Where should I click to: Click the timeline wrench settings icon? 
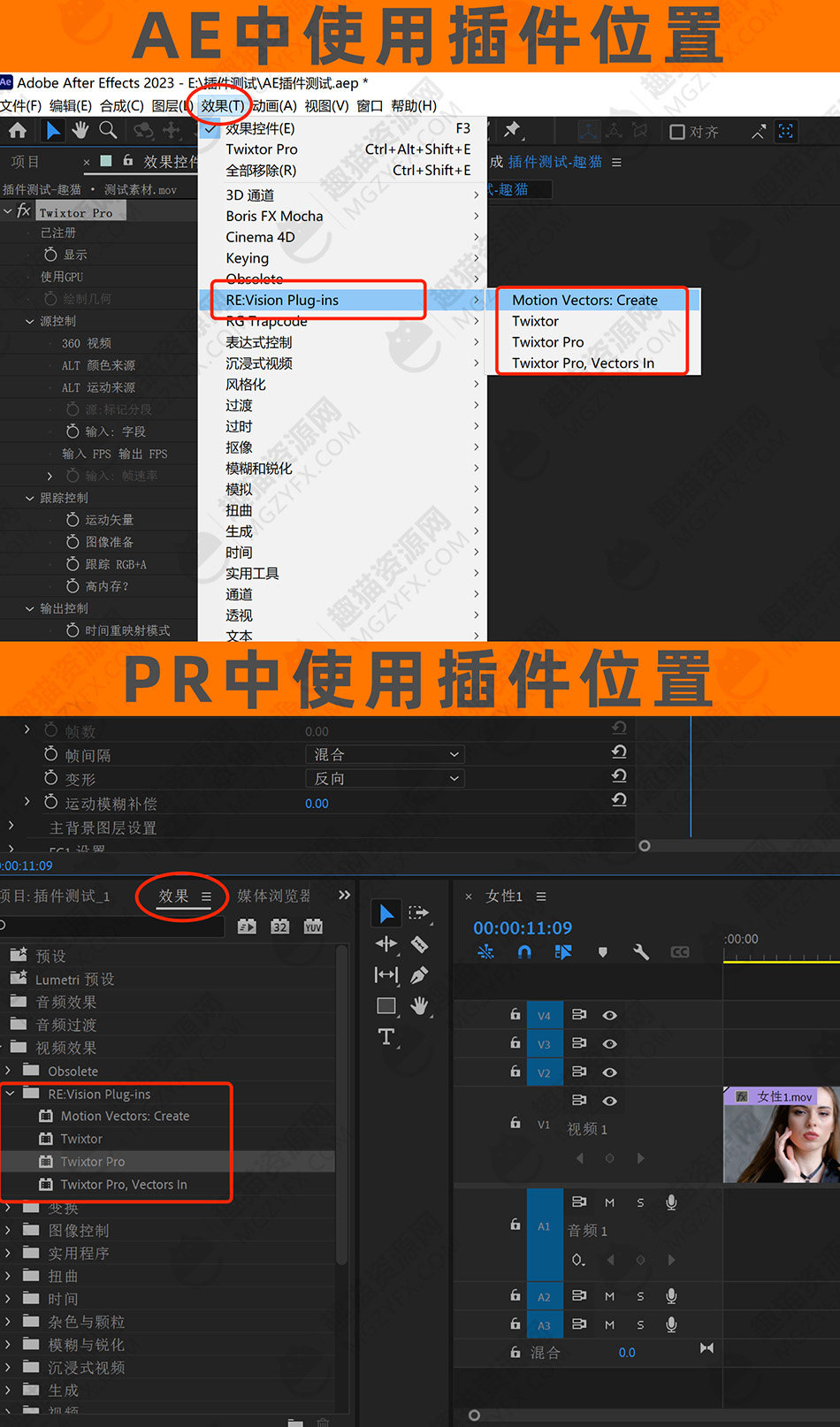point(641,952)
